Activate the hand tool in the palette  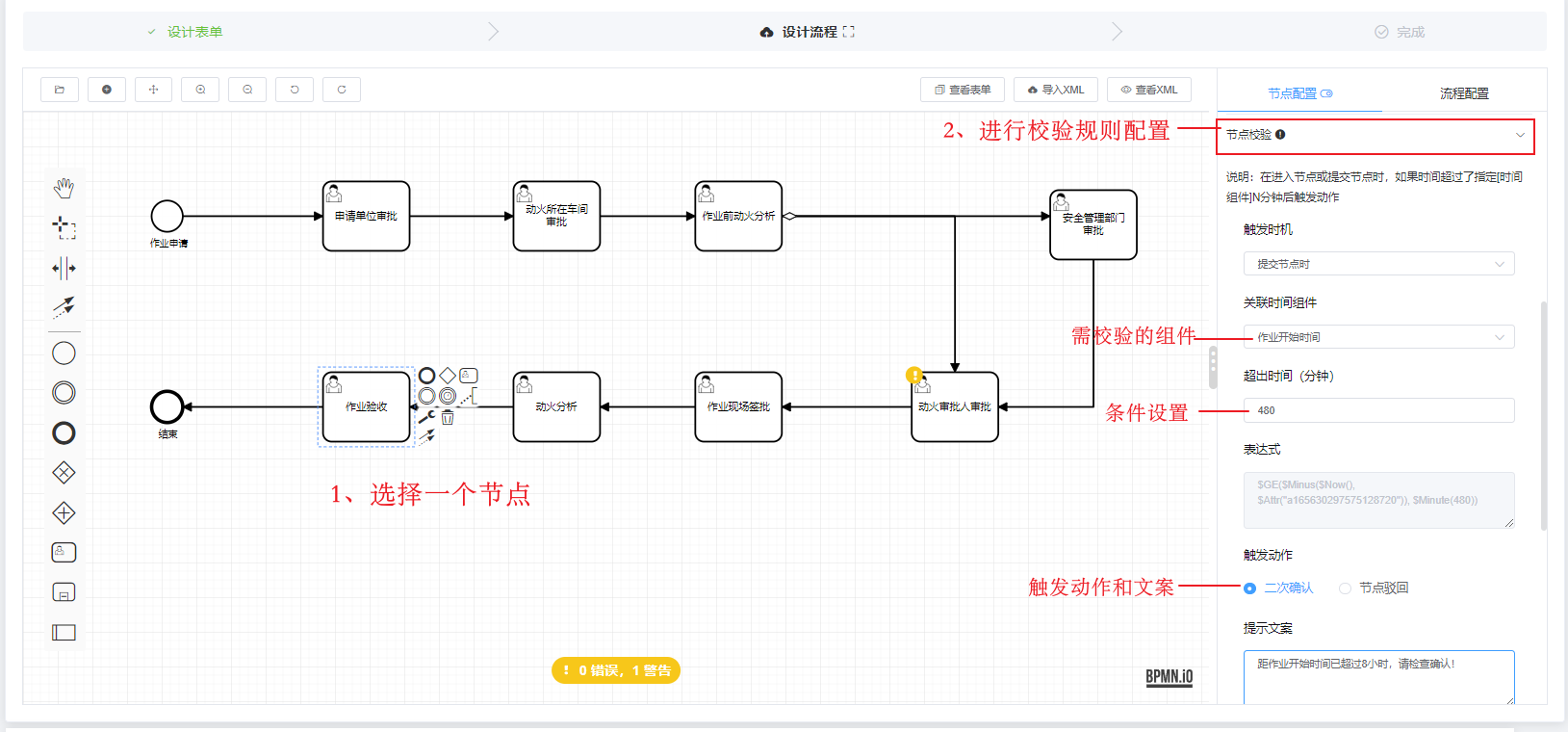pyautogui.click(x=64, y=188)
